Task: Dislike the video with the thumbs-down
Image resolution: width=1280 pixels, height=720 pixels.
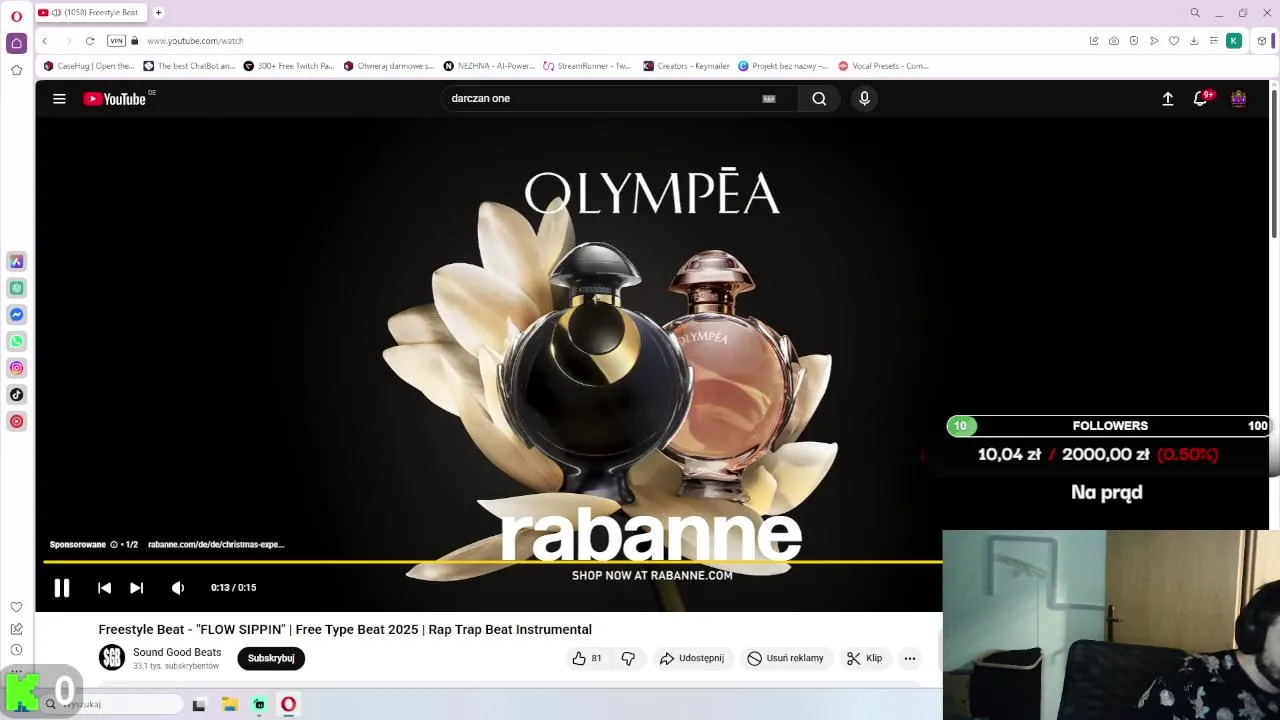Action: (628, 658)
